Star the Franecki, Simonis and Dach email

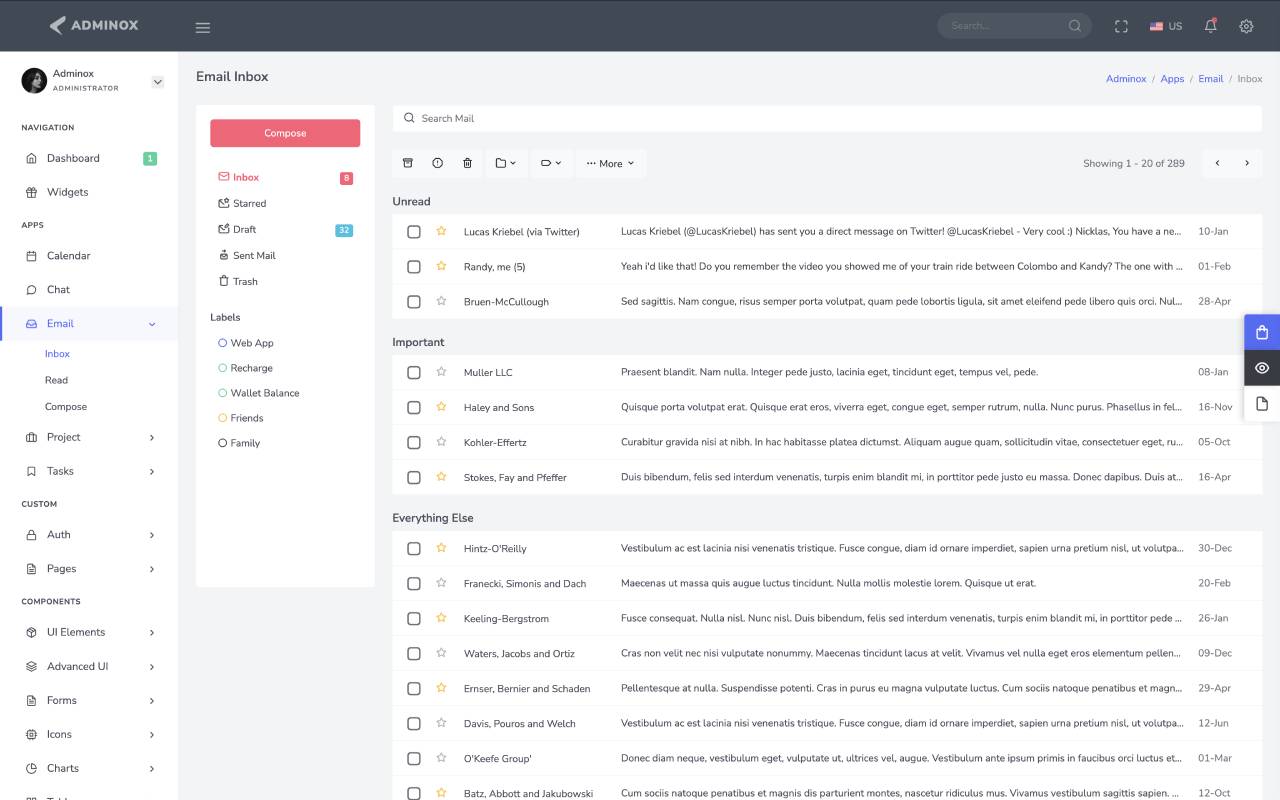[x=441, y=583]
